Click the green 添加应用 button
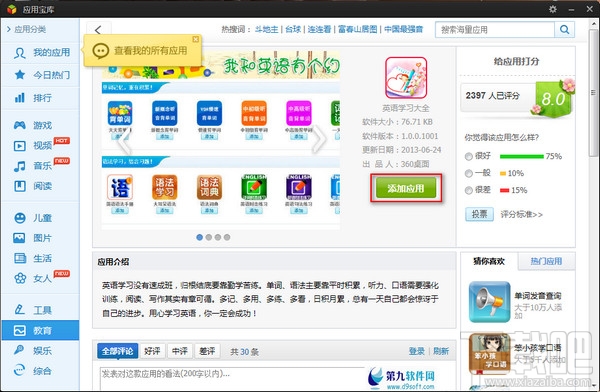Screen dimensions: 600x392 pyautogui.click(x=406, y=188)
